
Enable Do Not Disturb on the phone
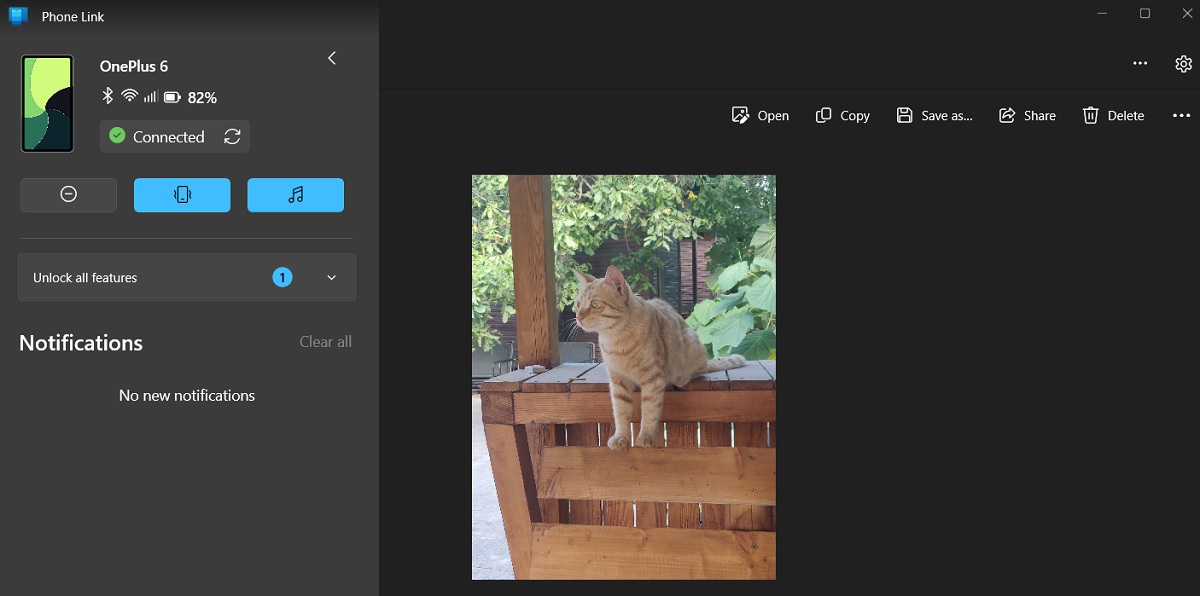68,195
